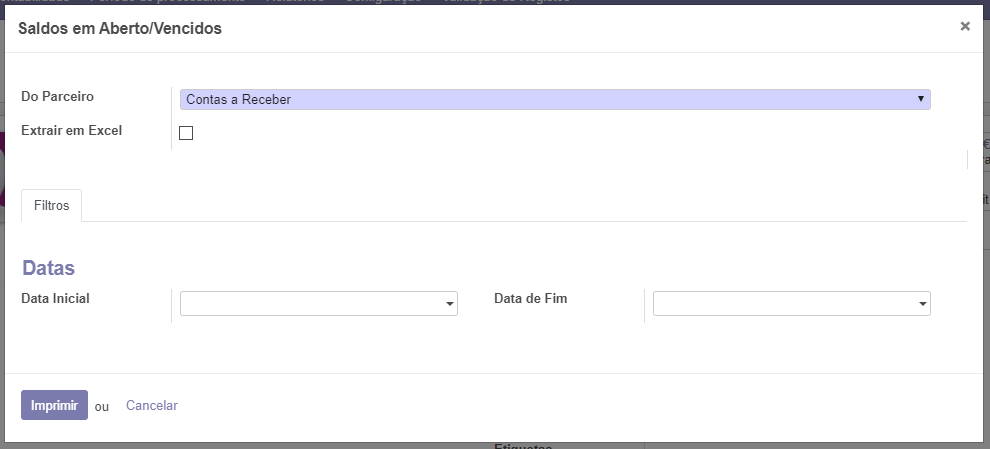Image resolution: width=990 pixels, height=449 pixels.
Task: Switch to the Filtros tab
Action: 51,205
